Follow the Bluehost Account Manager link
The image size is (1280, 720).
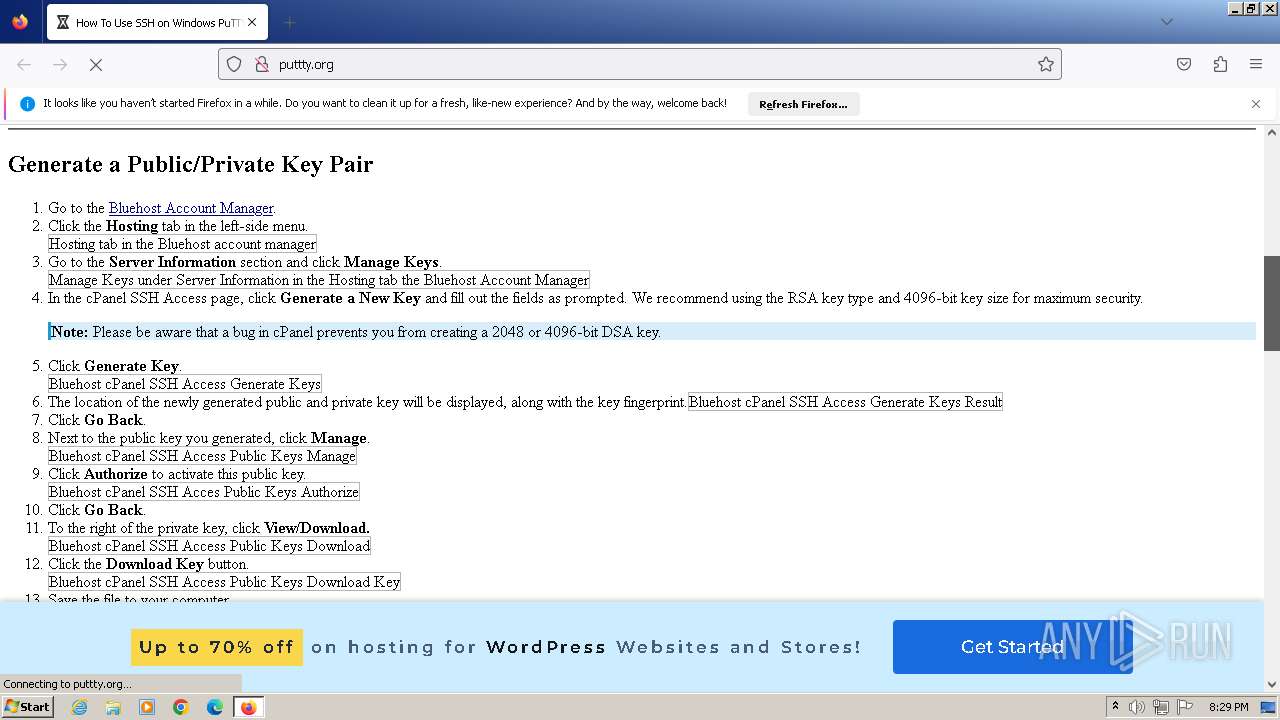point(191,208)
